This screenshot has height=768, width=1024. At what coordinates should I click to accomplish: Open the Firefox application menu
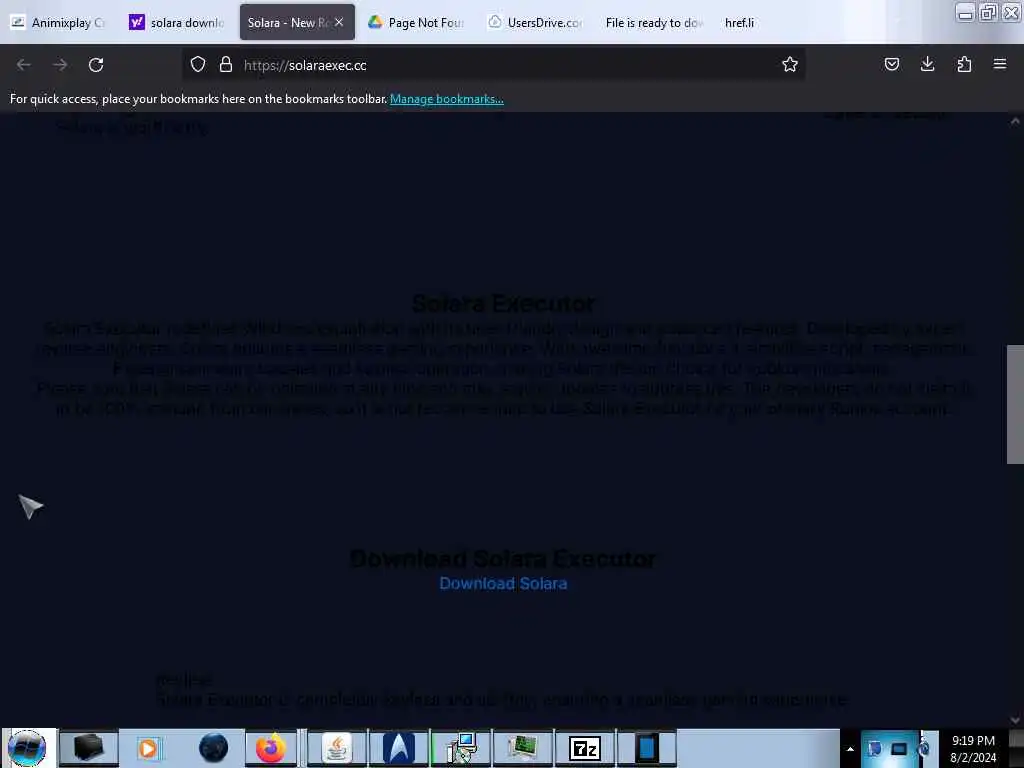999,65
